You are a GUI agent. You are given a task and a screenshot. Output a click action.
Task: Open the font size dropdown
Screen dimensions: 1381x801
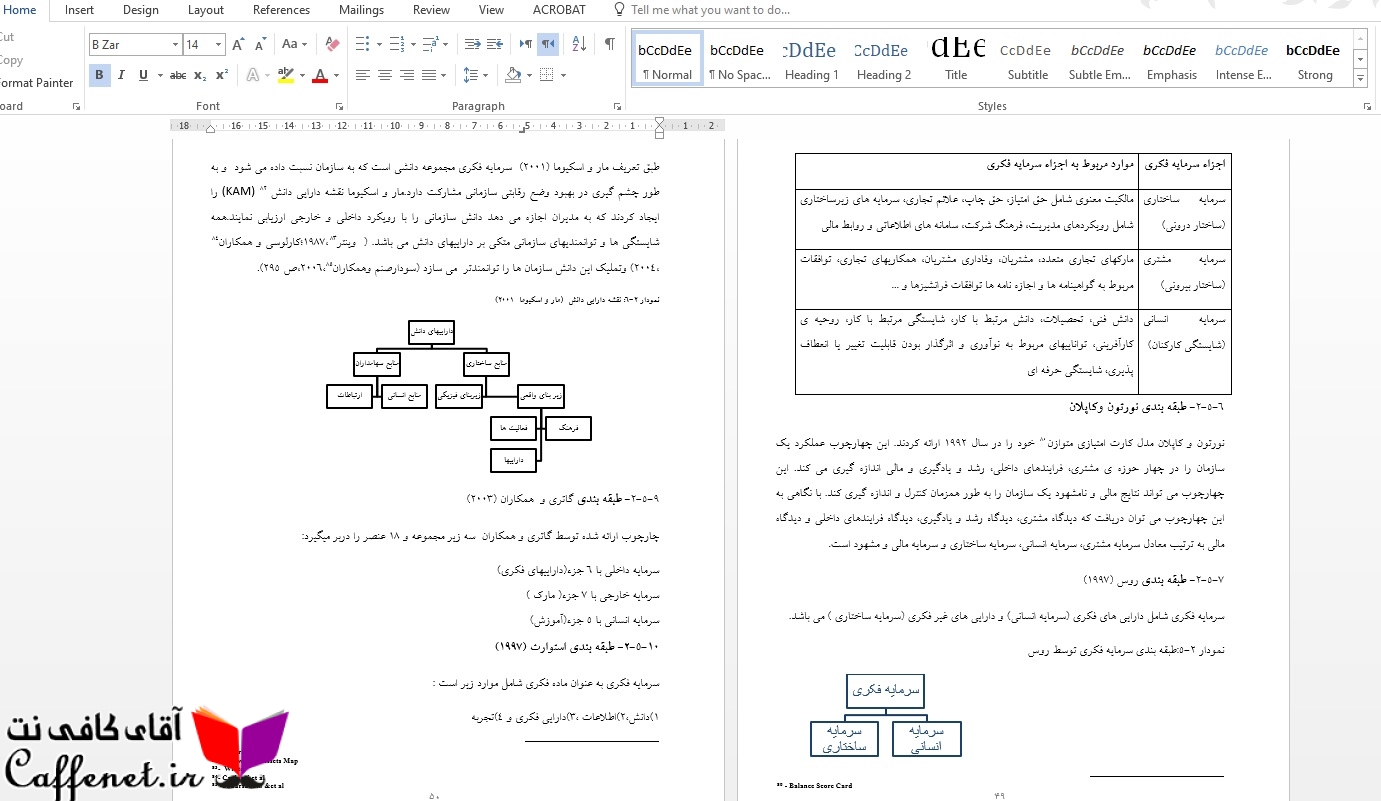tap(219, 45)
